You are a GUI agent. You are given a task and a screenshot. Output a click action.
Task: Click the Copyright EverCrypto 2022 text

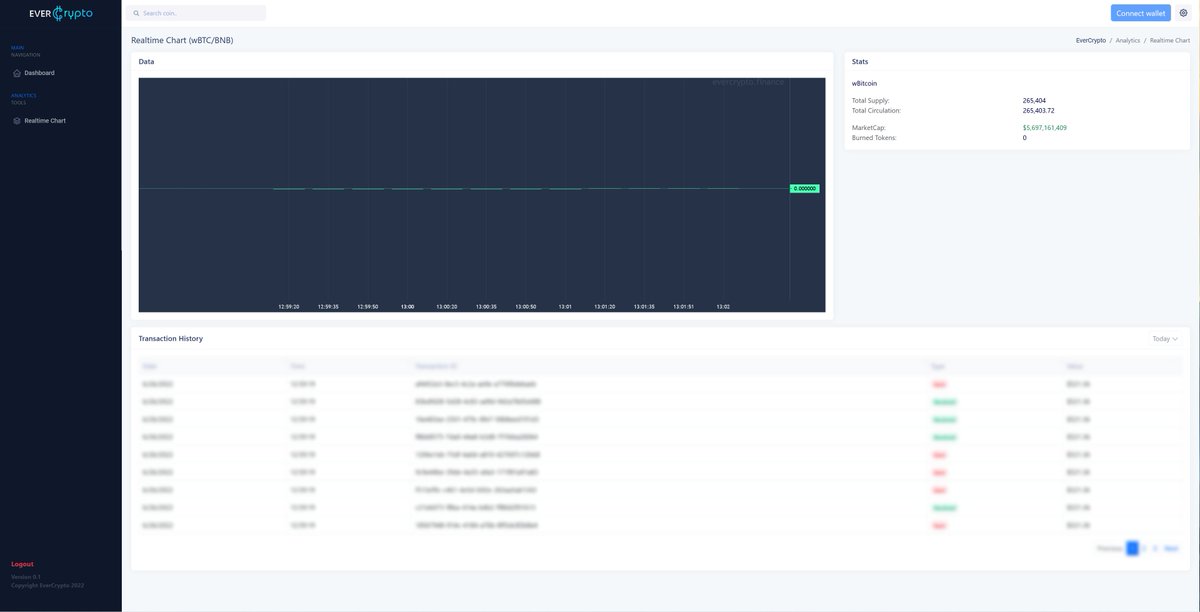tap(48, 585)
